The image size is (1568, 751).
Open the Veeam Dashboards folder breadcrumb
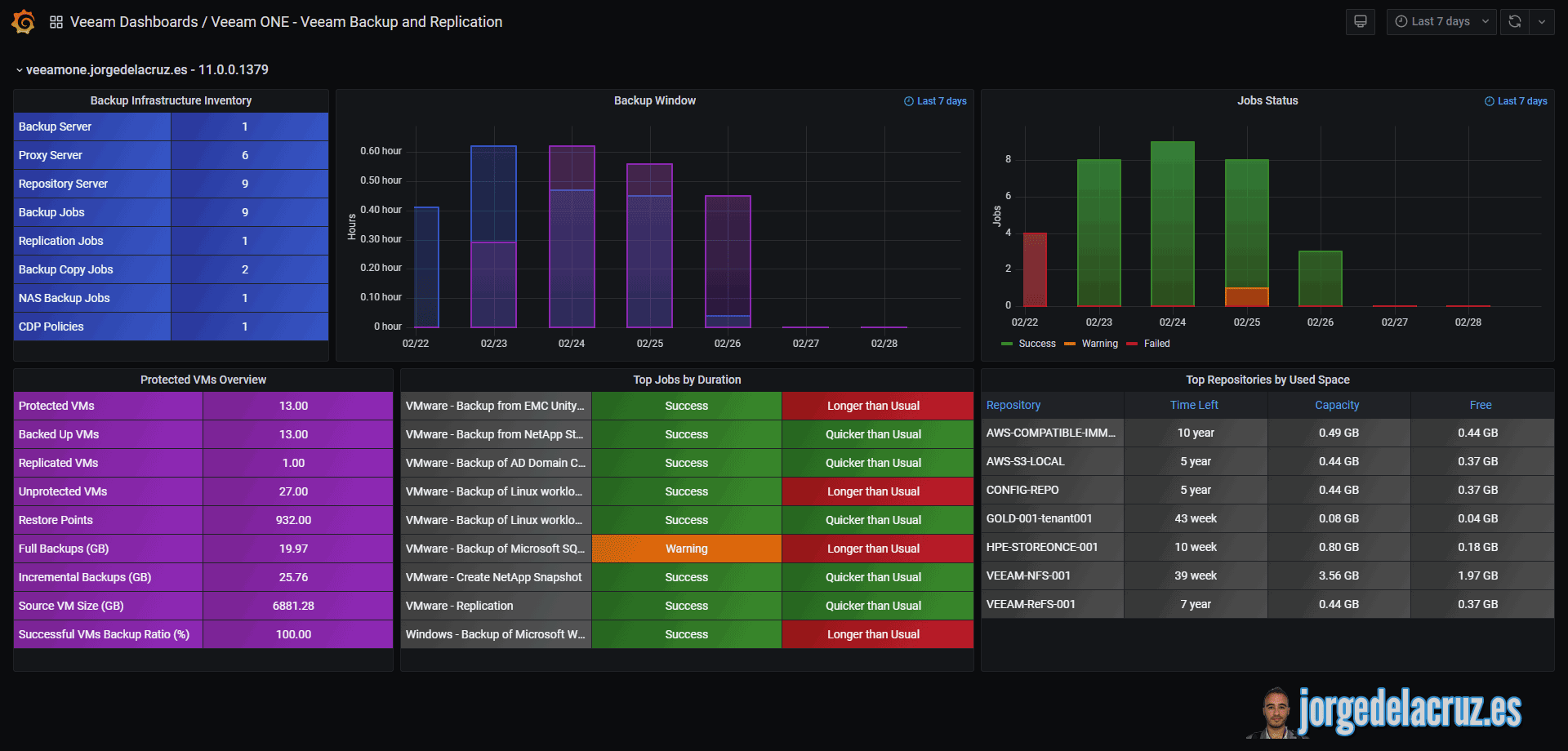pyautogui.click(x=134, y=22)
